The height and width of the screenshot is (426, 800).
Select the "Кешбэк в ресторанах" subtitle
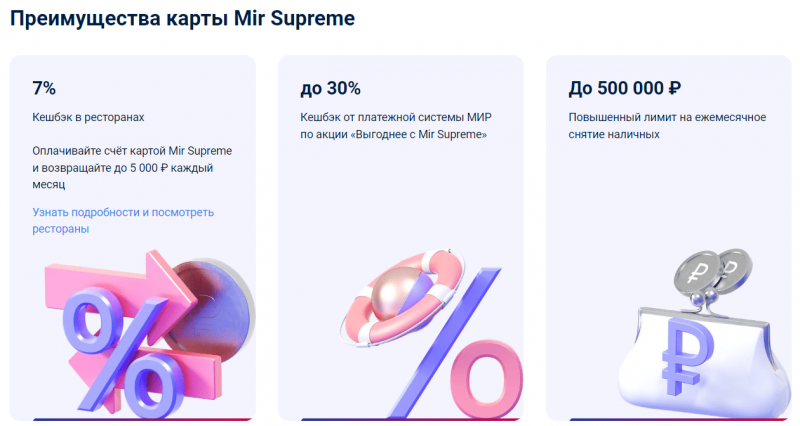(90, 118)
